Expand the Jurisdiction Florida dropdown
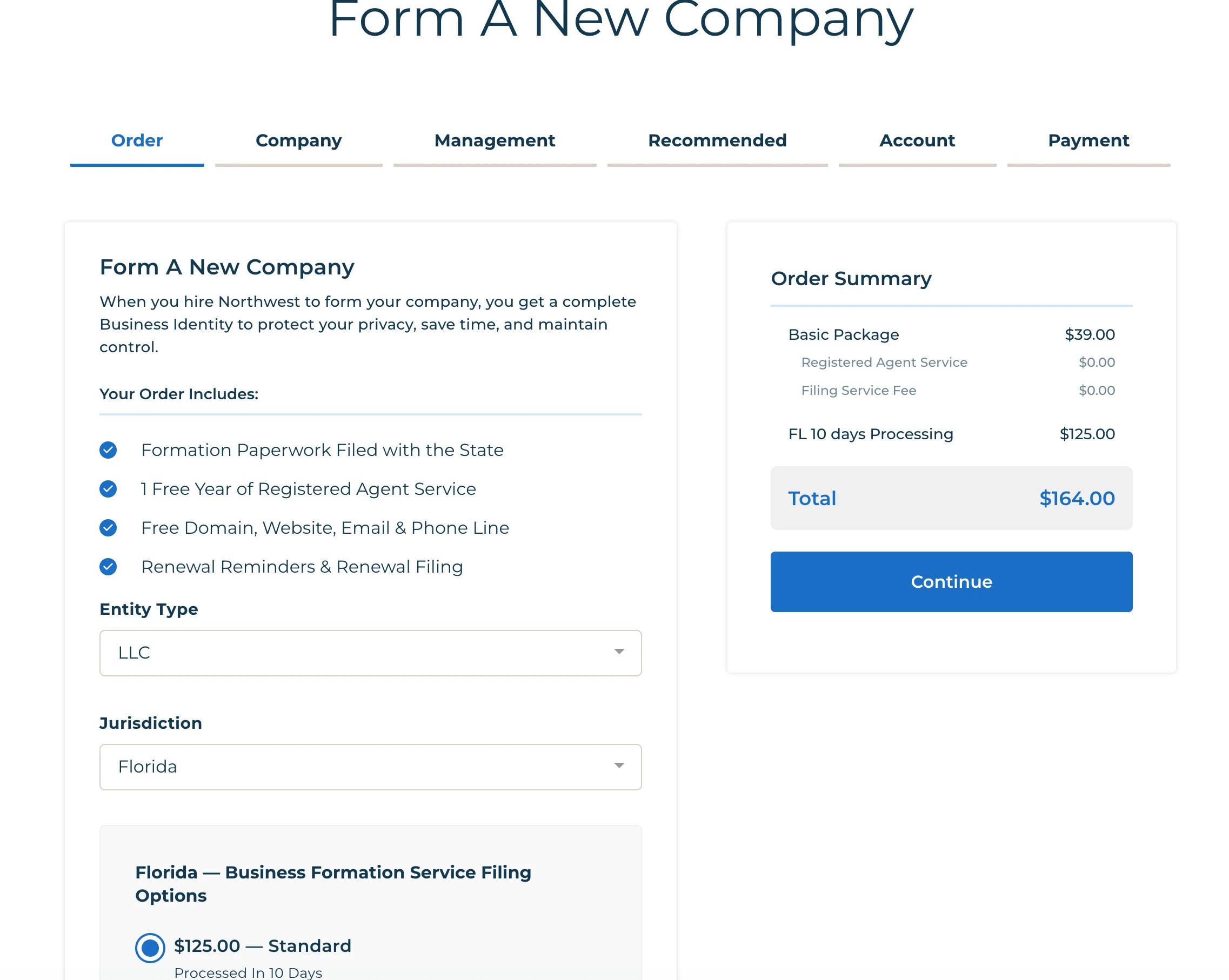1229x980 pixels. coord(370,767)
